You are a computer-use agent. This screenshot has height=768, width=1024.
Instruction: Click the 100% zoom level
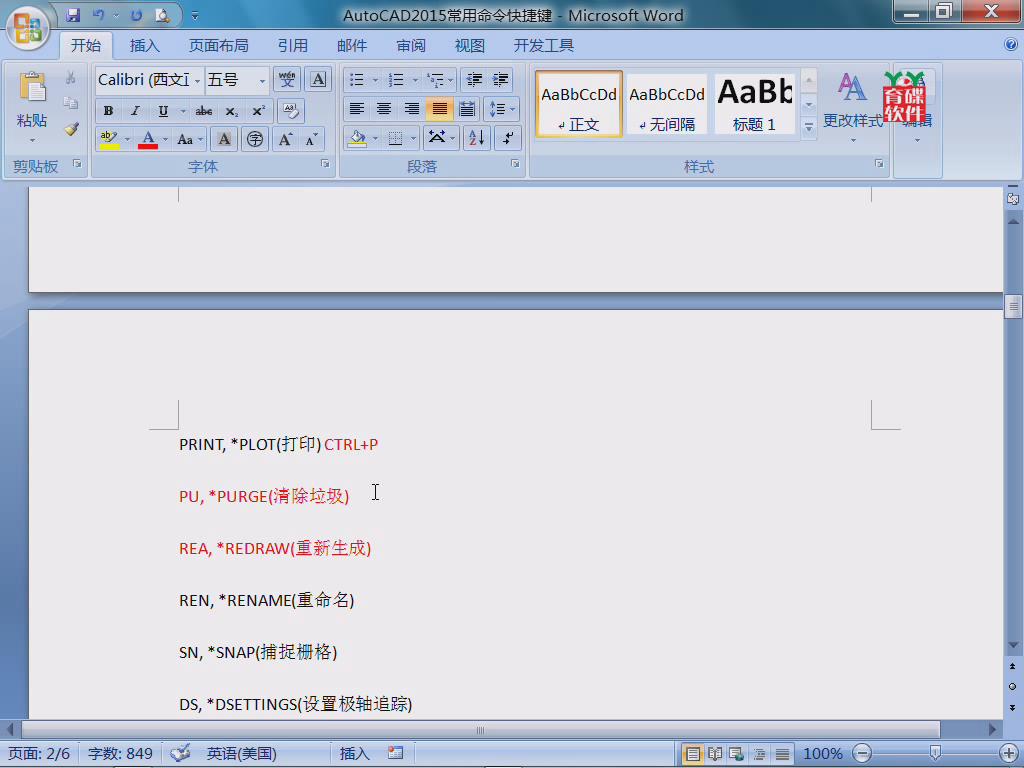click(822, 754)
